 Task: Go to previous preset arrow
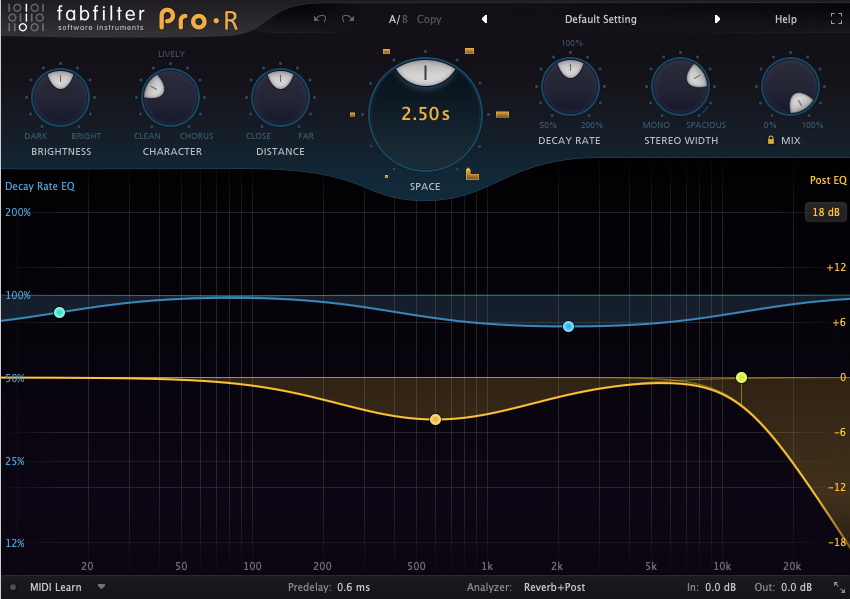coord(485,19)
